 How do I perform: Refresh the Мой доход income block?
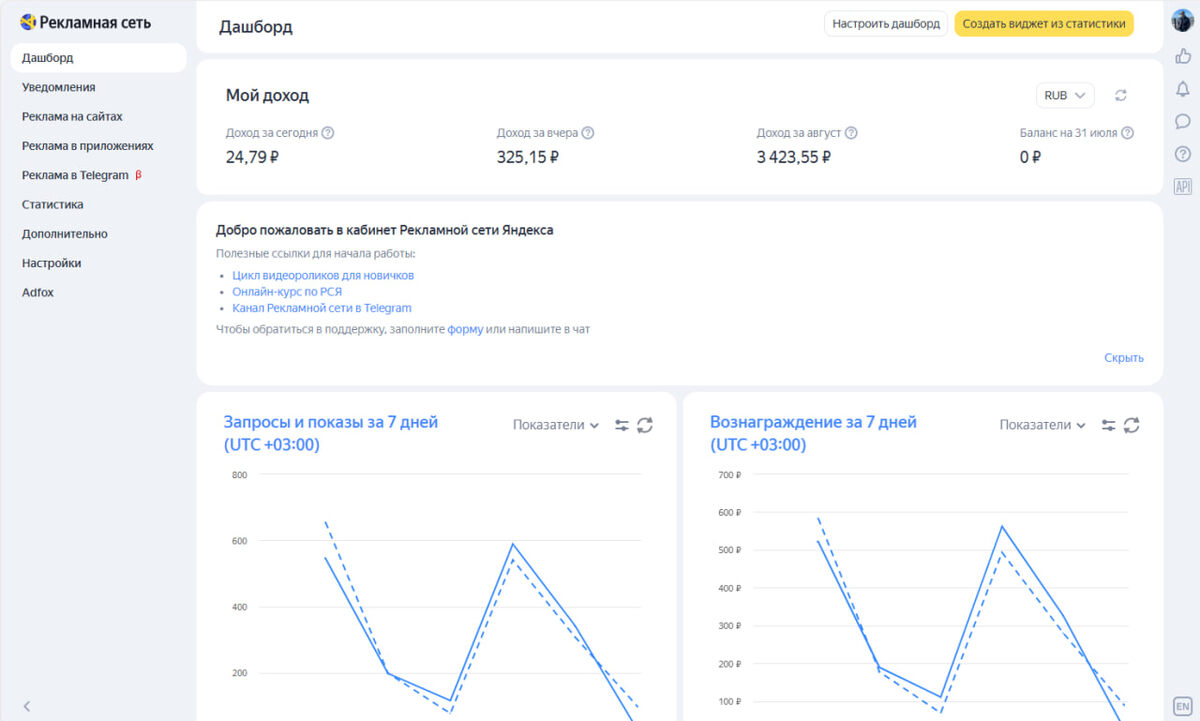point(1121,95)
